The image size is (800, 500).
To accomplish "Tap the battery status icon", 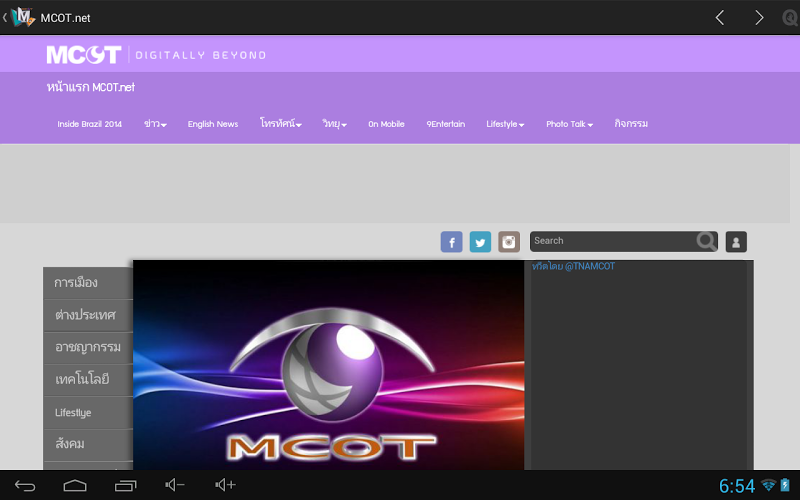I will tap(785, 485).
